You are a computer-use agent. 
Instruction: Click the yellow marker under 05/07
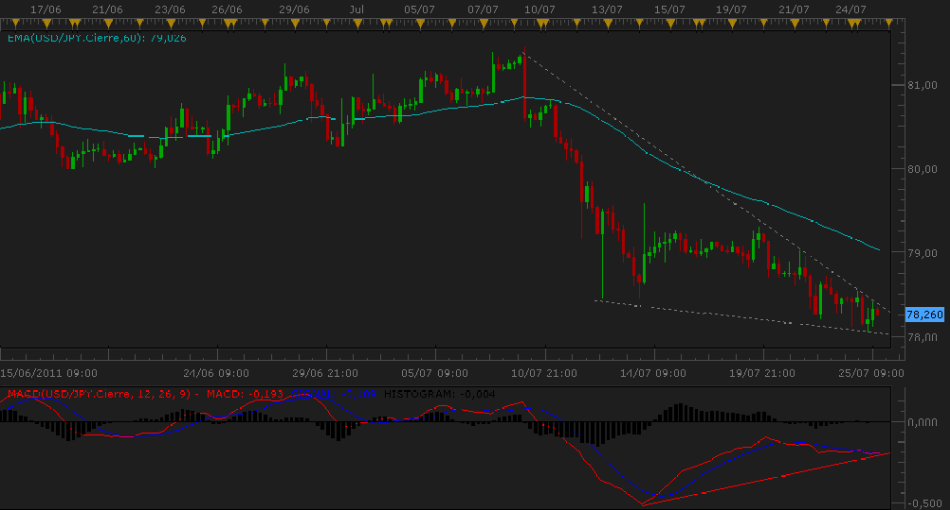418,22
